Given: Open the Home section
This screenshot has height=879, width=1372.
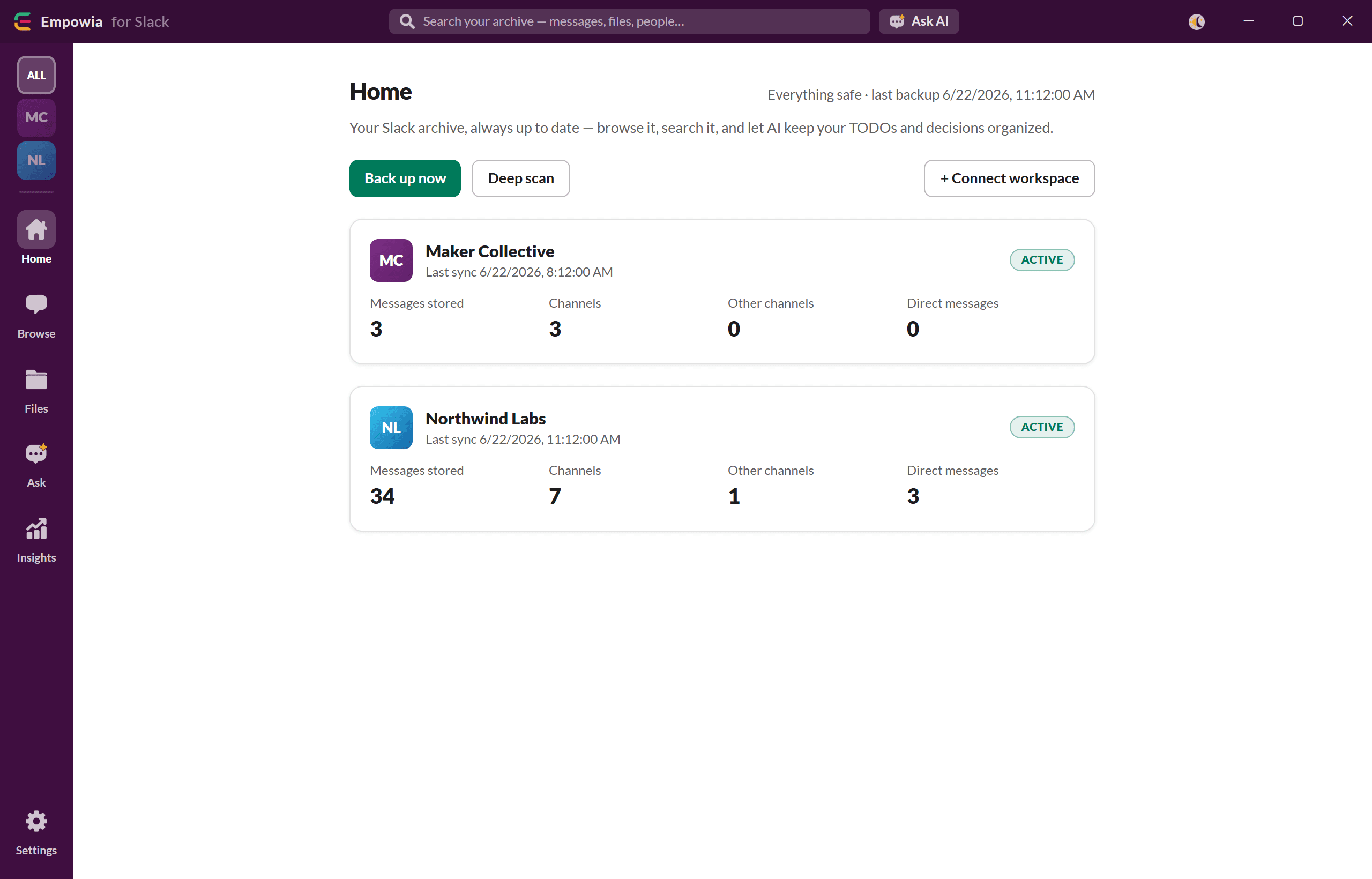Looking at the screenshot, I should (36, 238).
